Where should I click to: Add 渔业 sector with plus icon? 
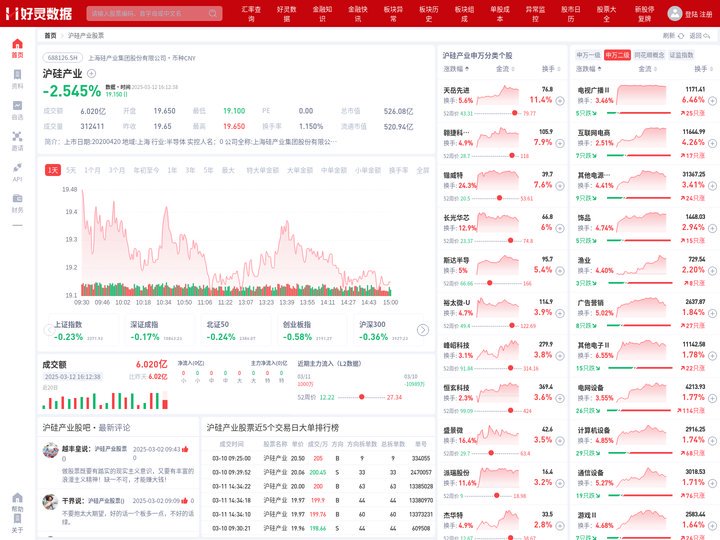[x=712, y=270]
